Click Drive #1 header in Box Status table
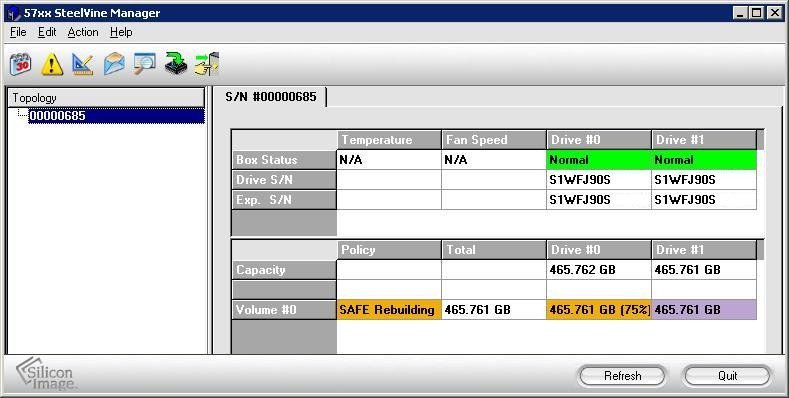The width and height of the screenshot is (789, 398). [704, 140]
